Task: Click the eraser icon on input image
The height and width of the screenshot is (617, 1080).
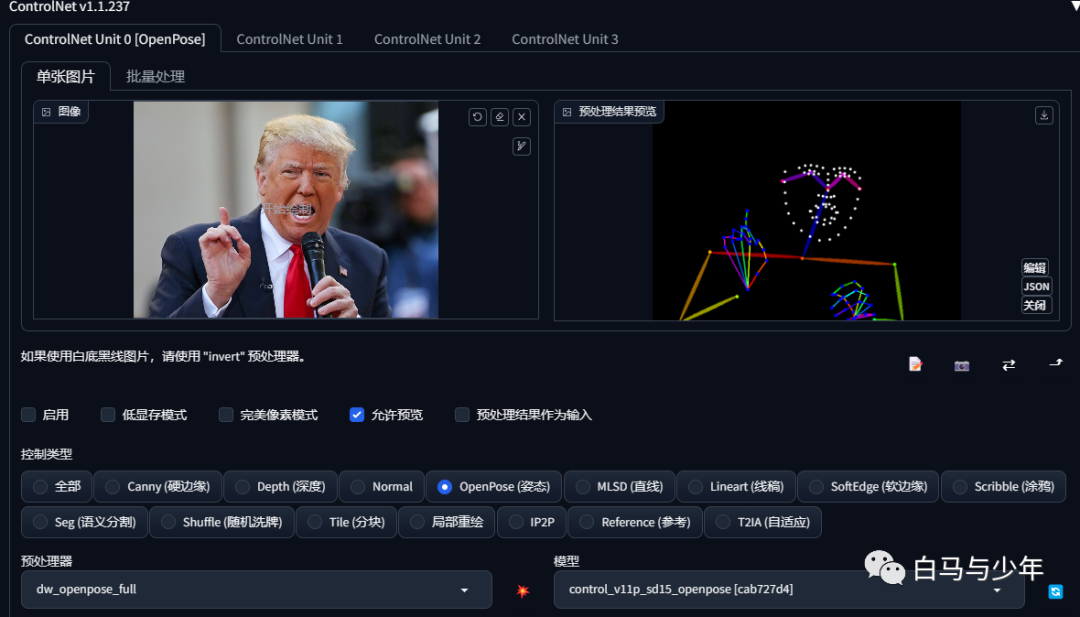Action: point(499,117)
